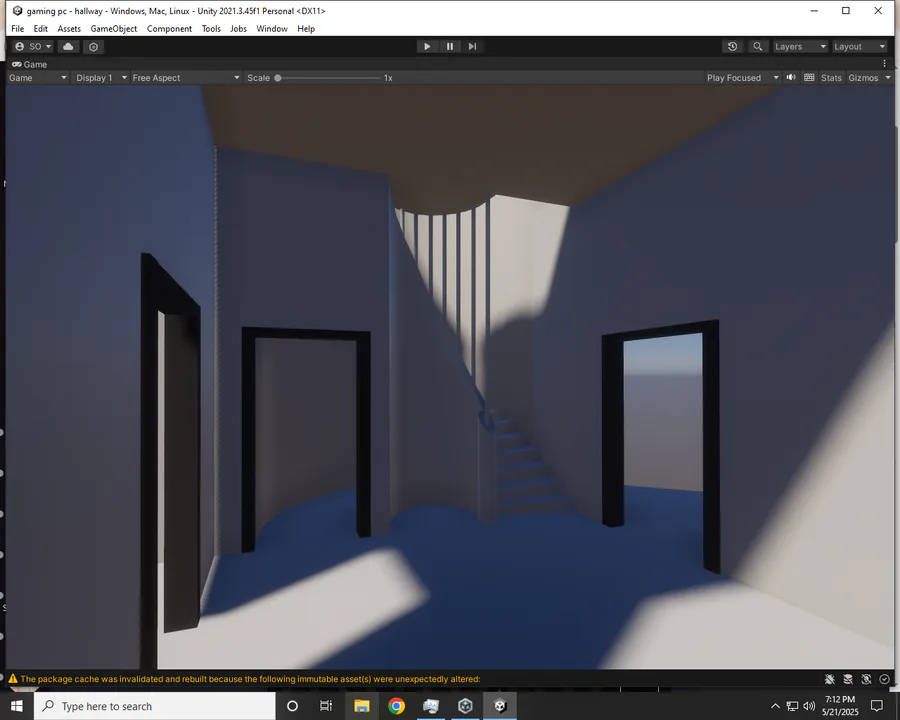The image size is (900, 720).
Task: Click the package cache warning message
Action: [250, 679]
